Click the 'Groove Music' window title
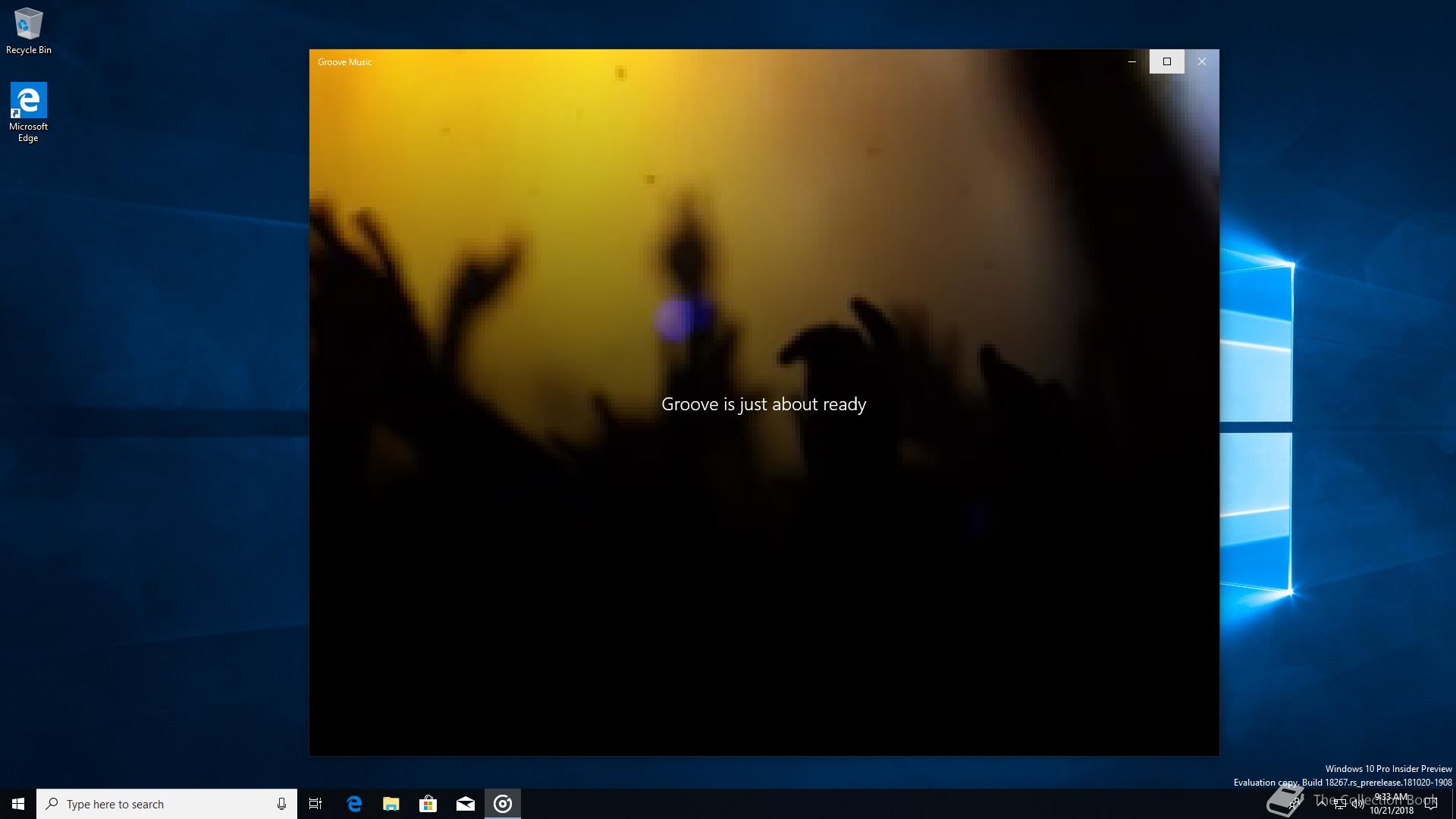1456x819 pixels. [x=345, y=62]
